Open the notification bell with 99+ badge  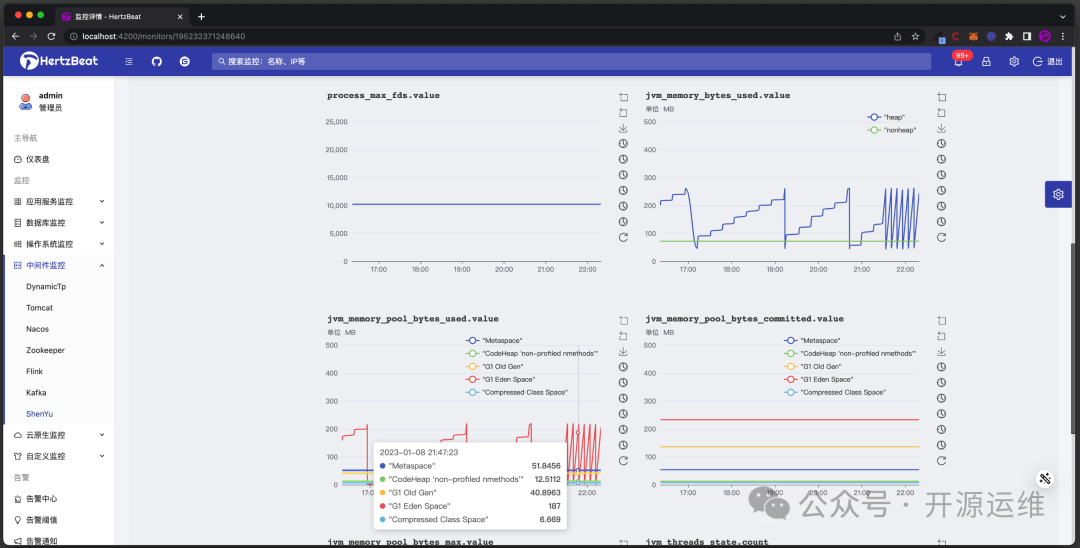coord(958,62)
